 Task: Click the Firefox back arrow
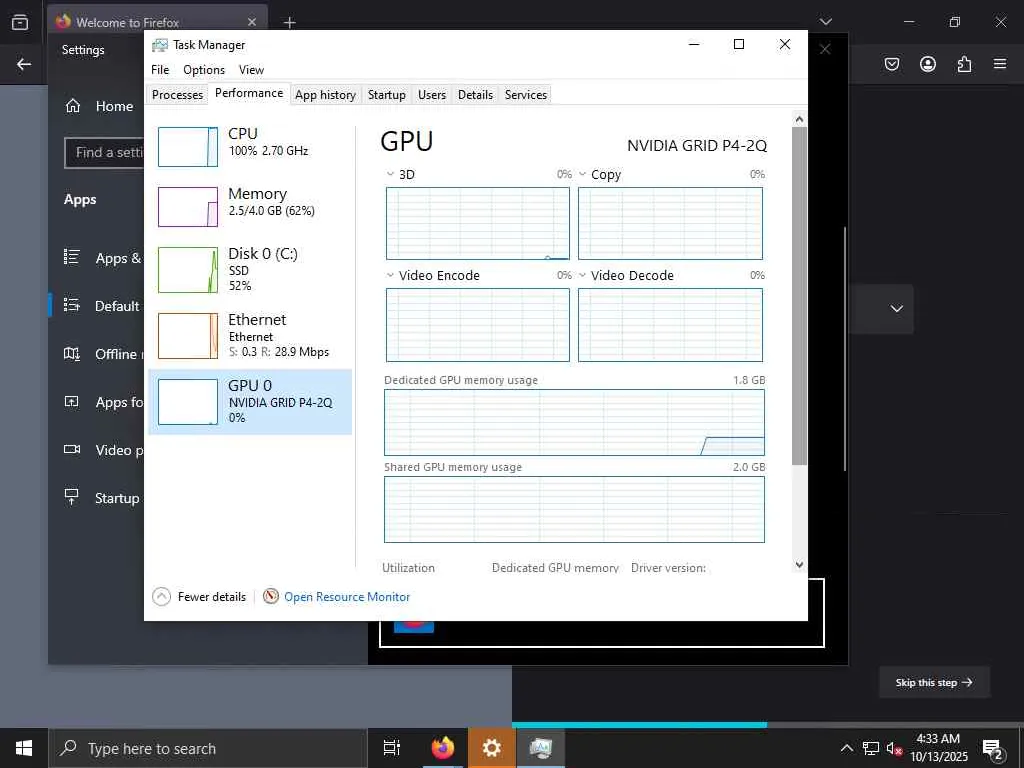[24, 64]
